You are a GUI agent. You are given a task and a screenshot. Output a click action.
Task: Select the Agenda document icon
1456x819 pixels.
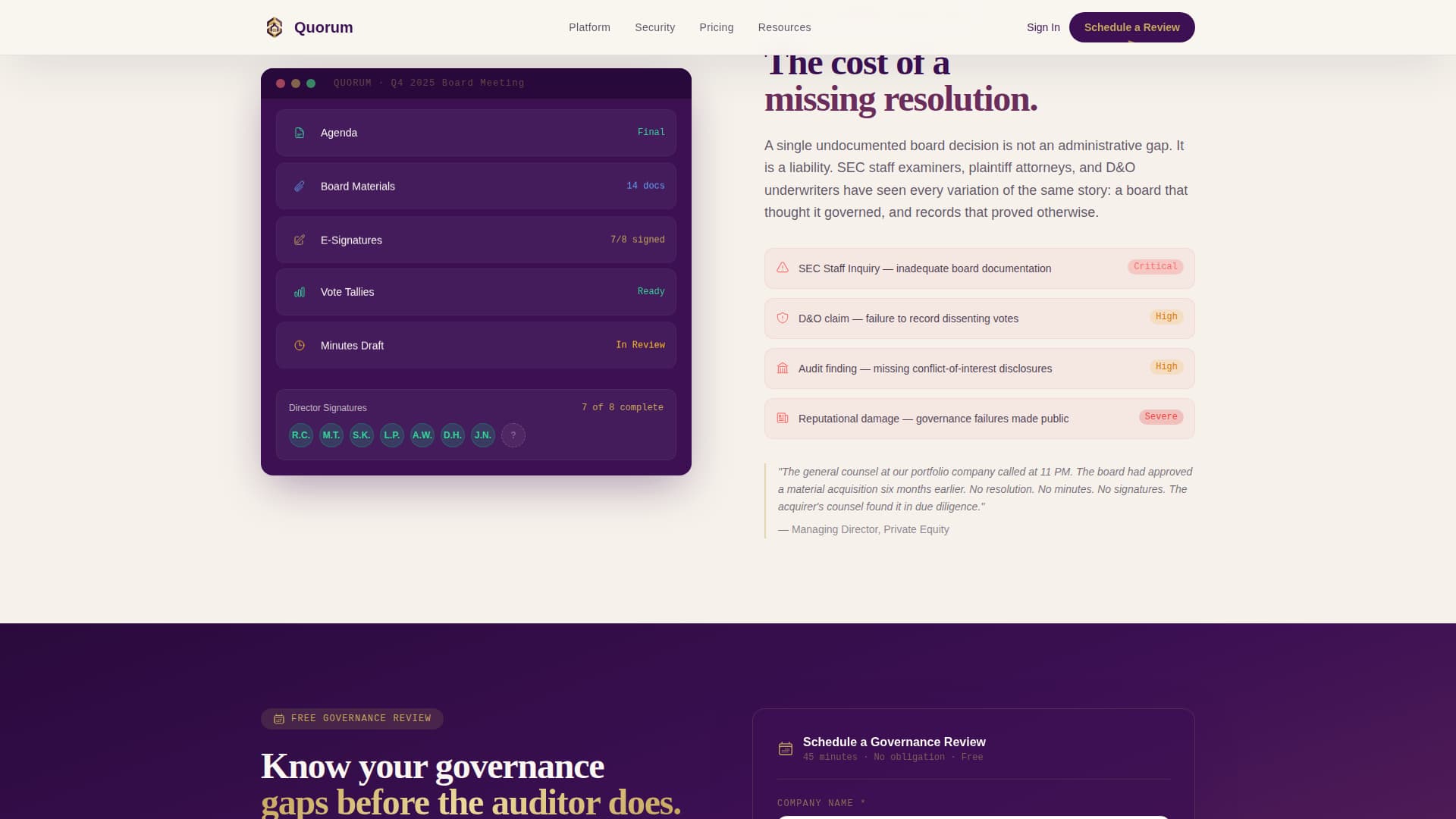(x=299, y=132)
